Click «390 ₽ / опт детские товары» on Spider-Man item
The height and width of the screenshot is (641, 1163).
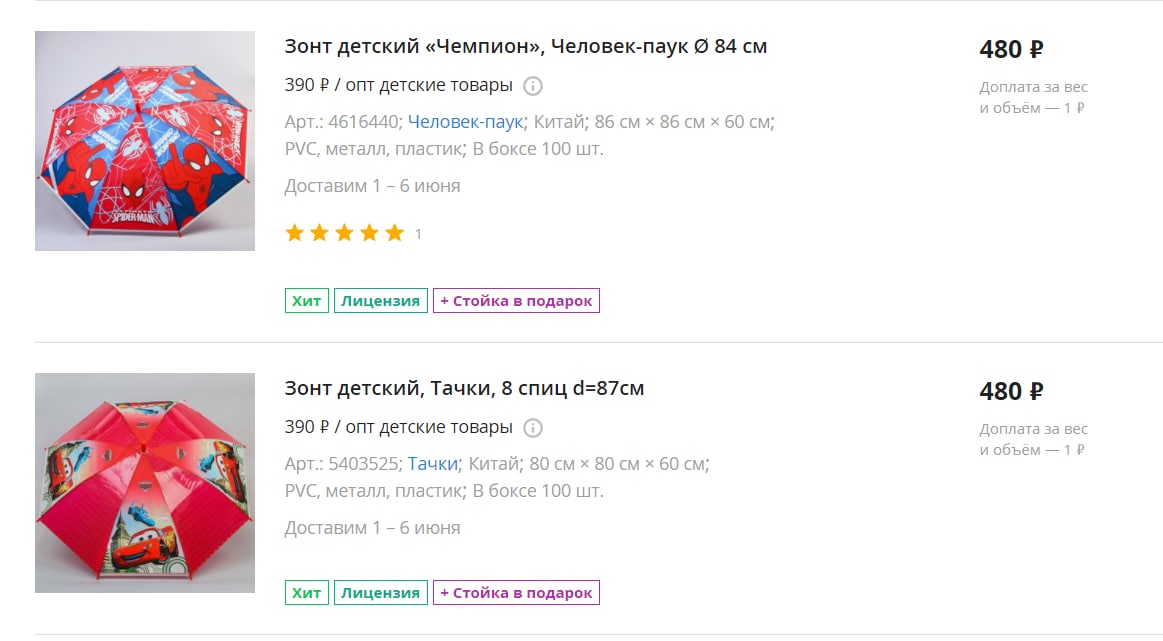399,85
